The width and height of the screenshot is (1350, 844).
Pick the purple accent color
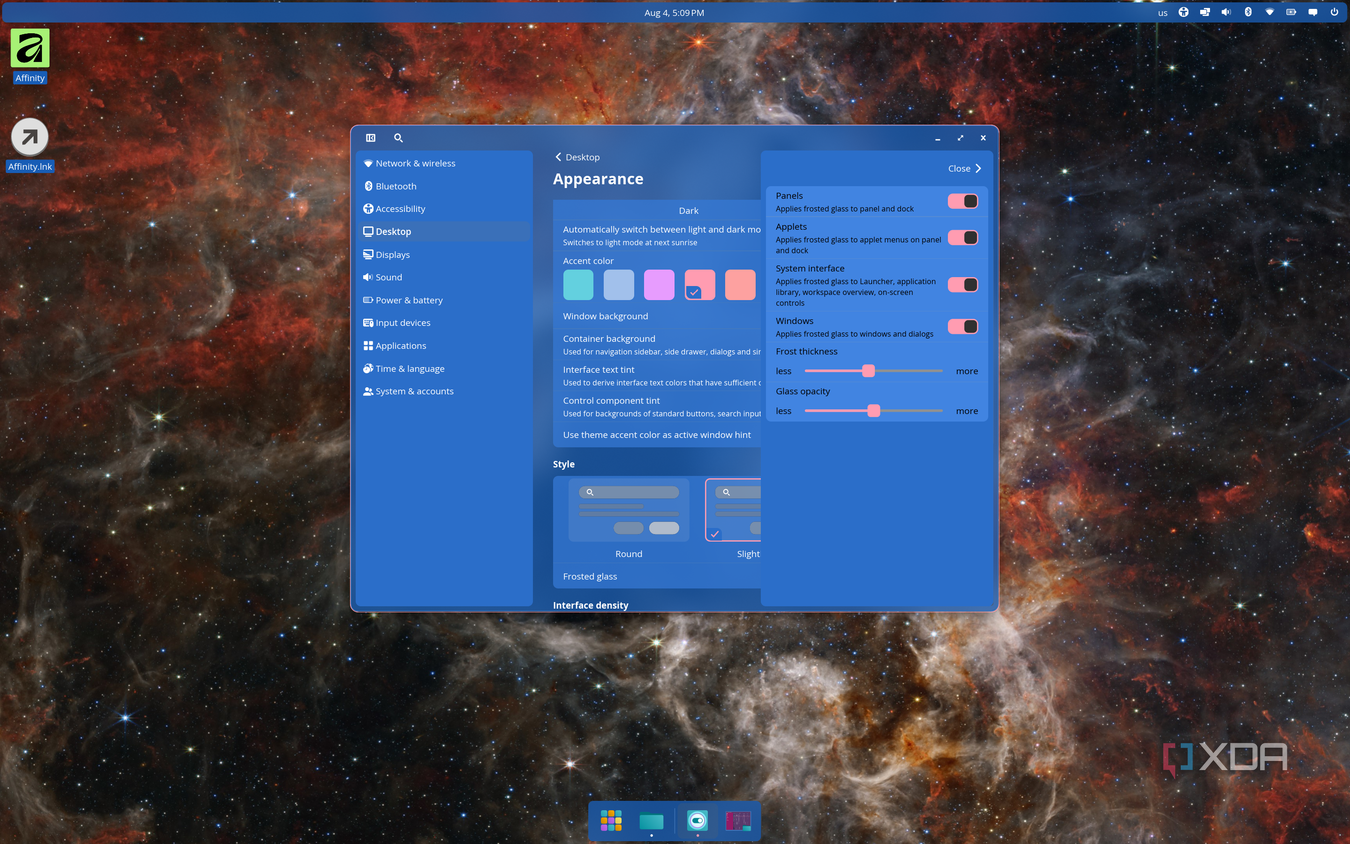[659, 285]
